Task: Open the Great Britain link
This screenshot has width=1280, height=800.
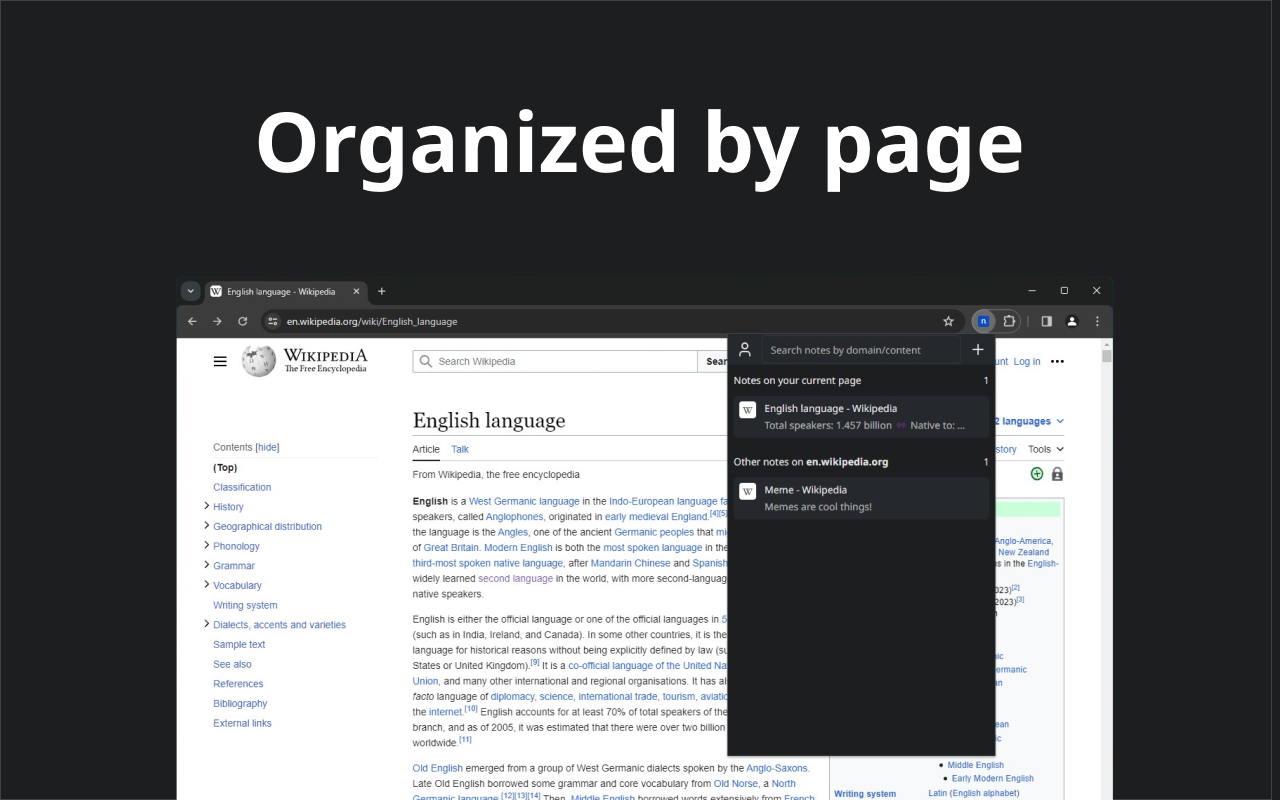Action: click(x=450, y=548)
